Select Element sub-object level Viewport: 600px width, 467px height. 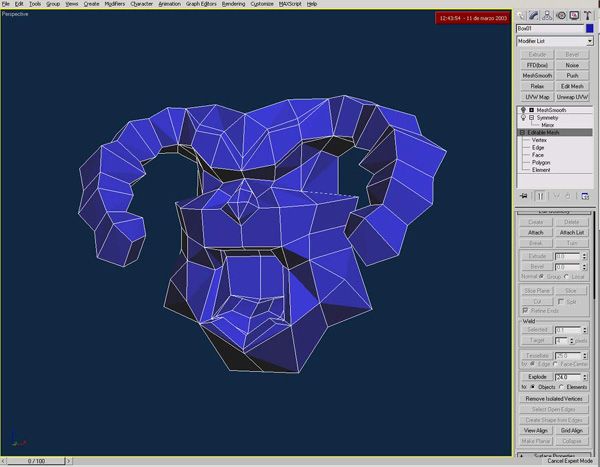[x=541, y=170]
